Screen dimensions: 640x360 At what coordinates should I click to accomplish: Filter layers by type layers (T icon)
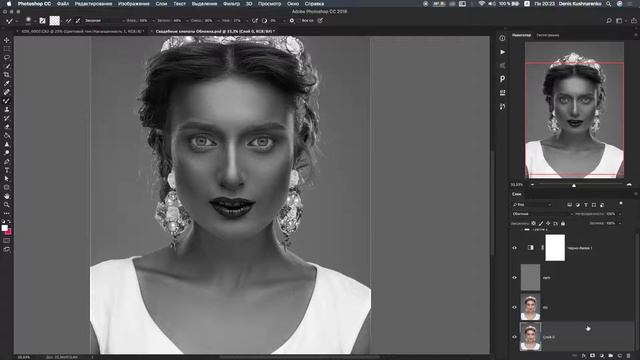click(x=586, y=205)
